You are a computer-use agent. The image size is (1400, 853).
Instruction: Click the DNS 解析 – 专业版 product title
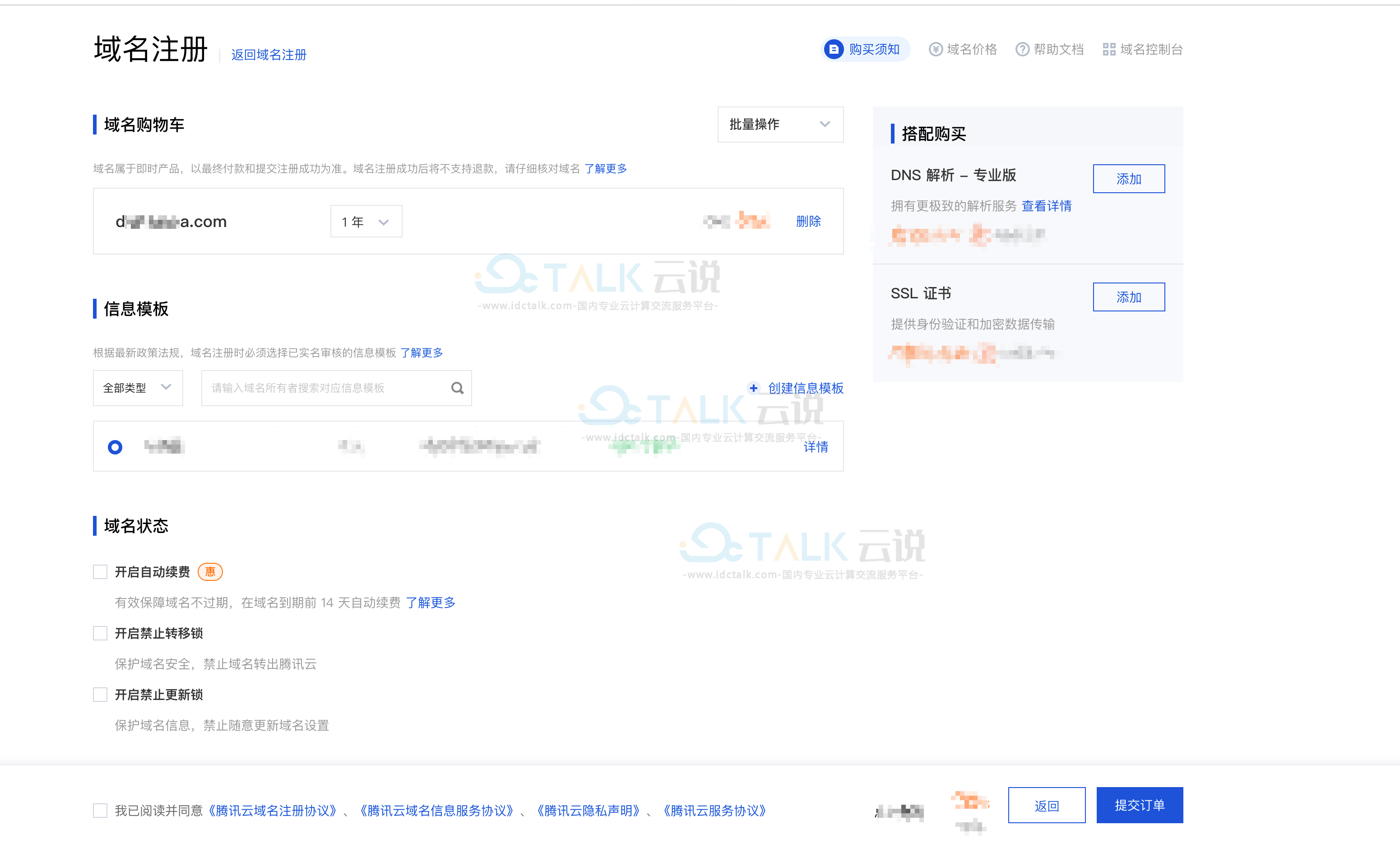pos(953,175)
